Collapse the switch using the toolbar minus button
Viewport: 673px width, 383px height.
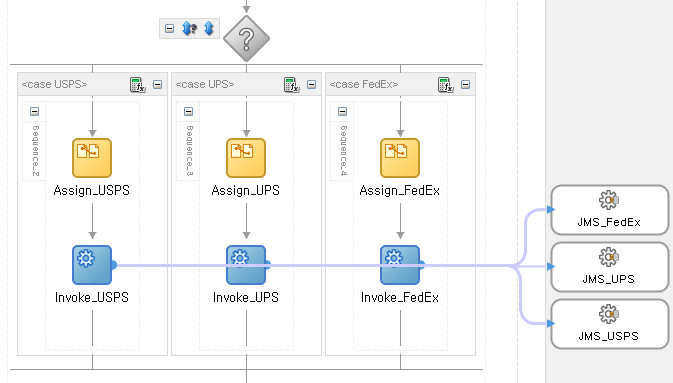pos(170,29)
